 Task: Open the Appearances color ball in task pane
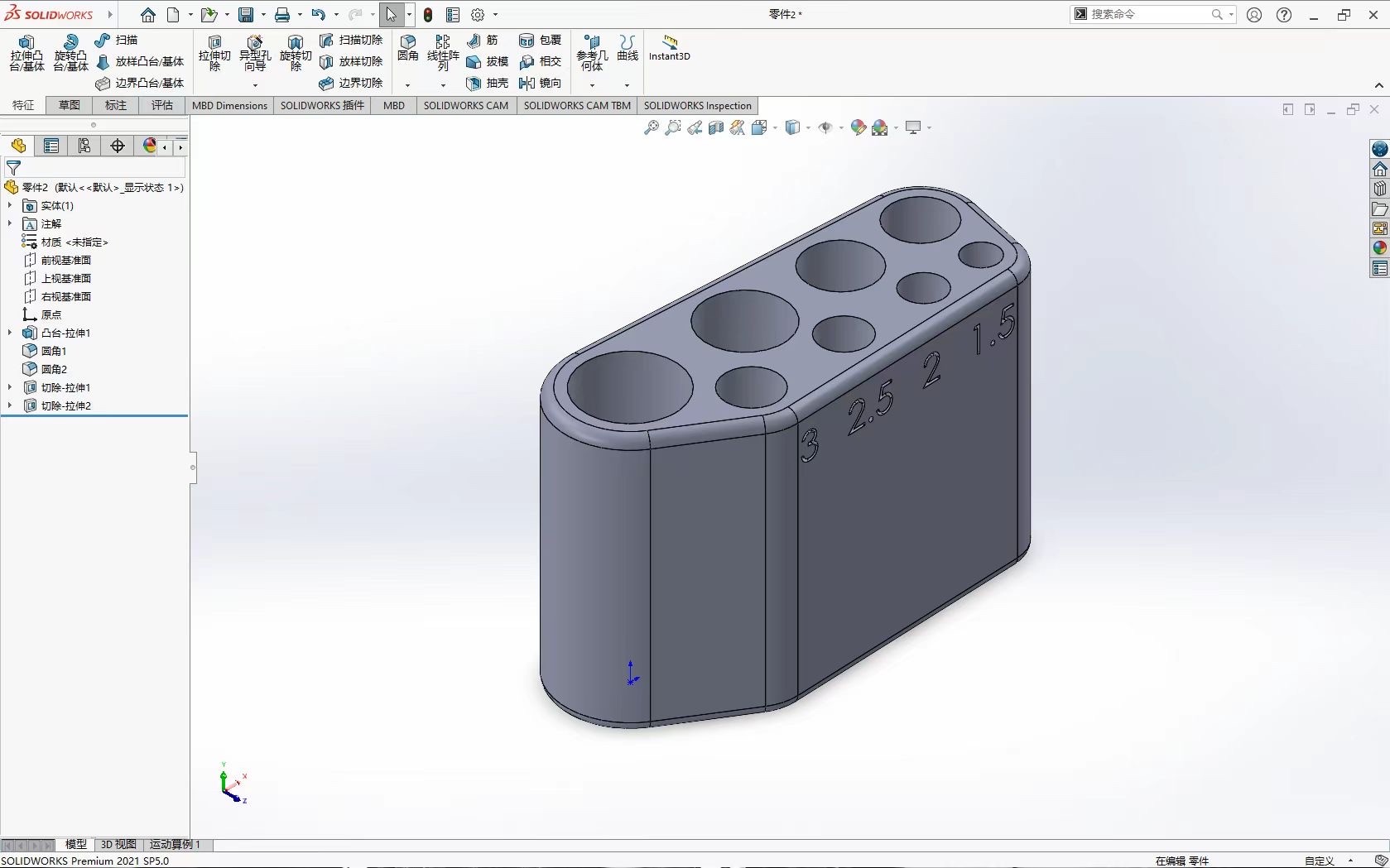tap(1379, 248)
